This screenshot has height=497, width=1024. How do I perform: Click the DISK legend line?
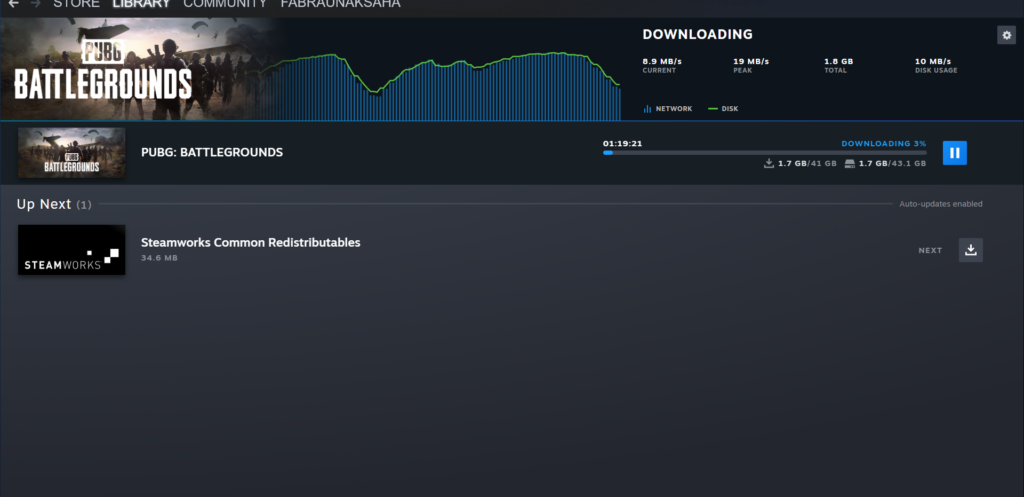pyautogui.click(x=712, y=109)
